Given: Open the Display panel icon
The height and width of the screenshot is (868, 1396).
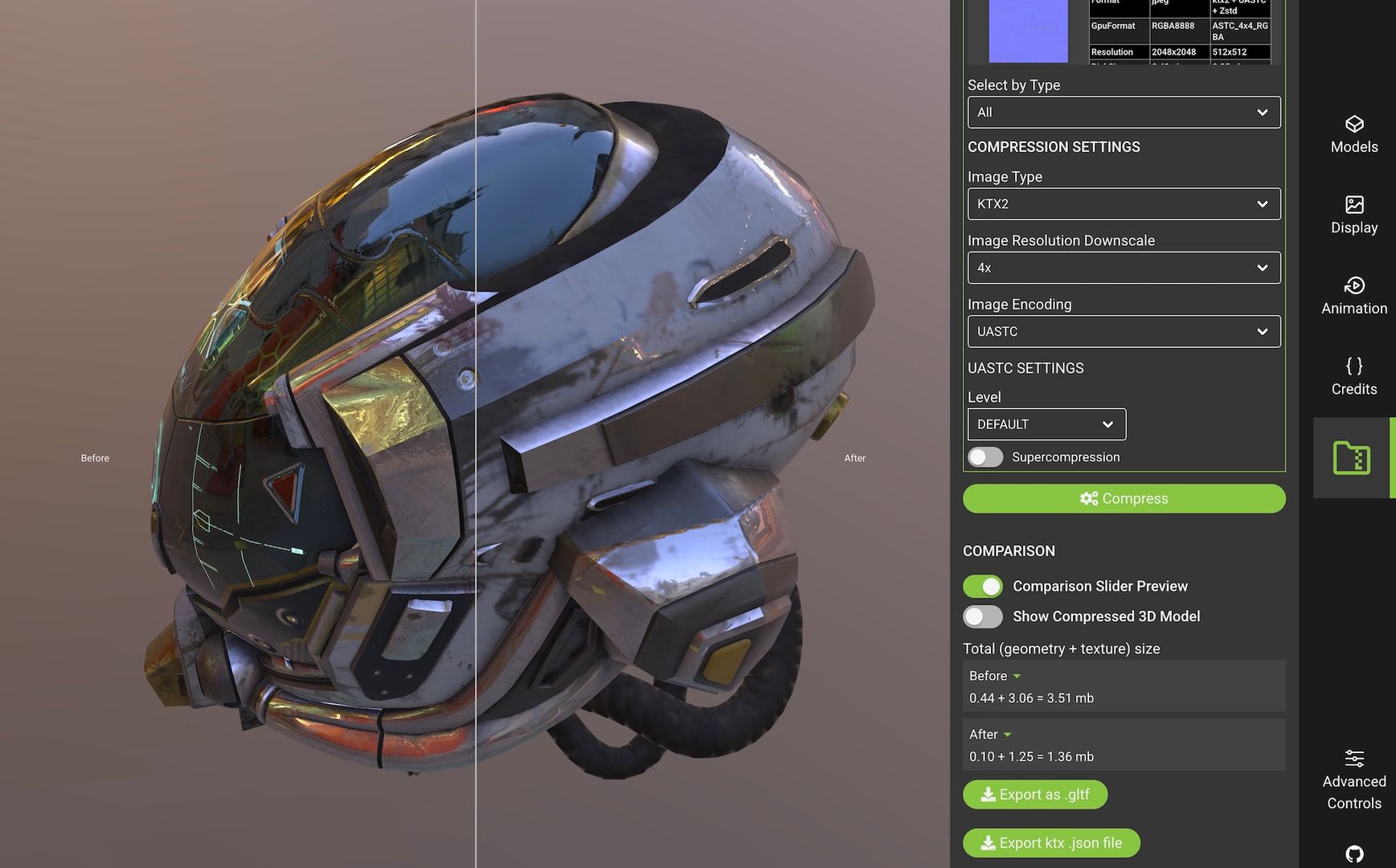Looking at the screenshot, I should point(1354,205).
